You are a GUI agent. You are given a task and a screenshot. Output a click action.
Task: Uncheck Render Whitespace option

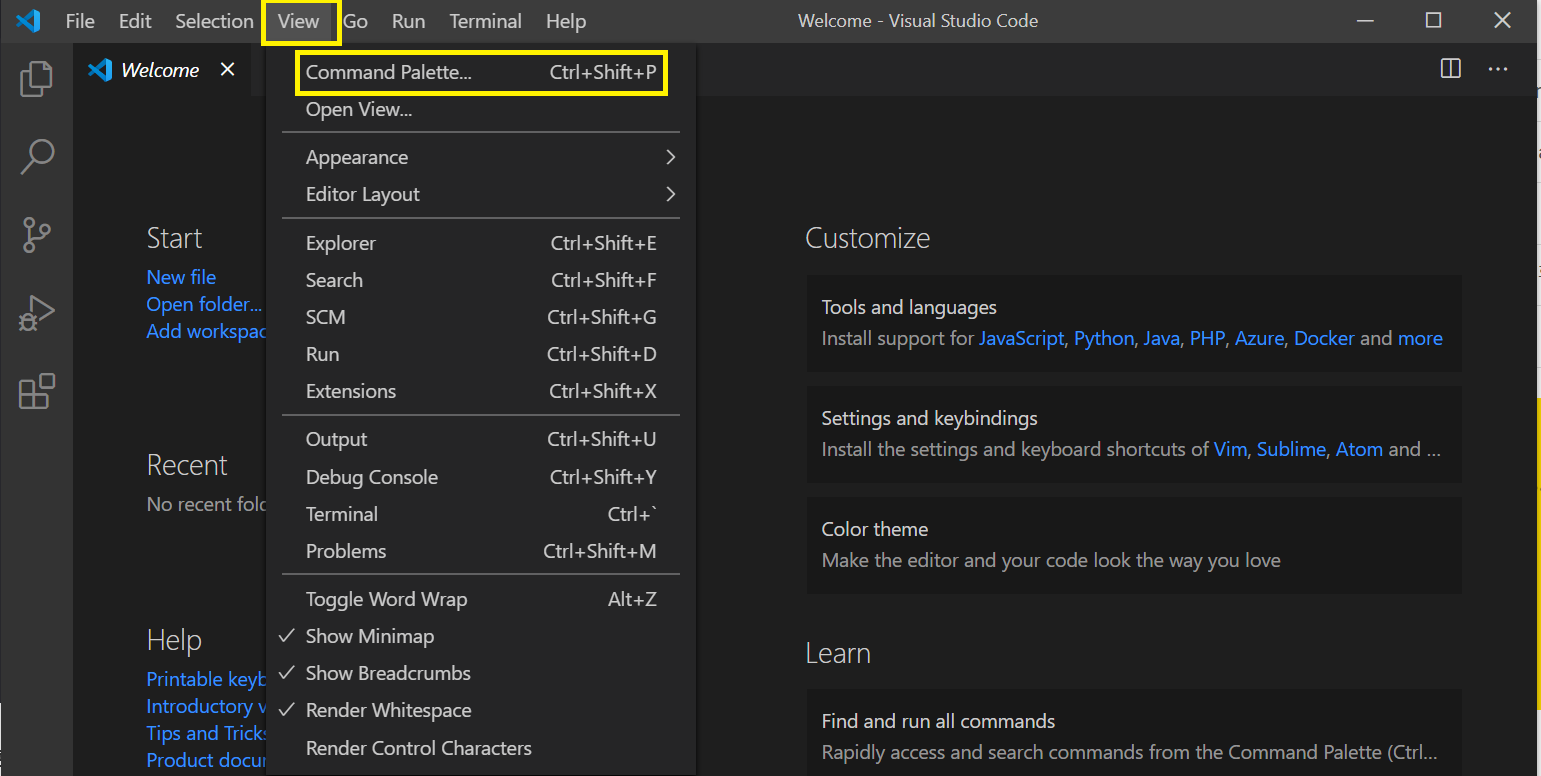[388, 710]
